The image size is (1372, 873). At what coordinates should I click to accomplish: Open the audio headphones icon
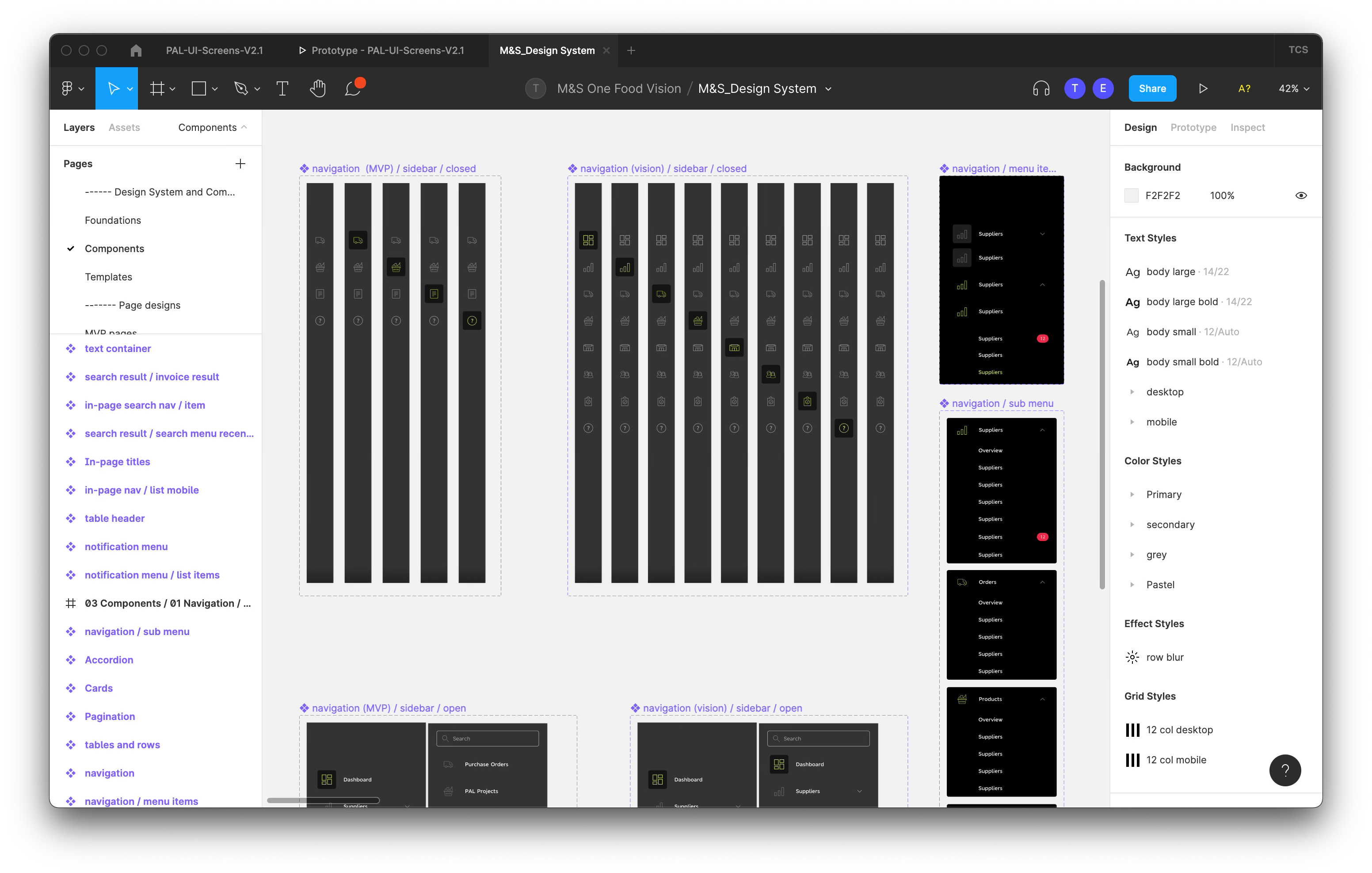tap(1041, 88)
